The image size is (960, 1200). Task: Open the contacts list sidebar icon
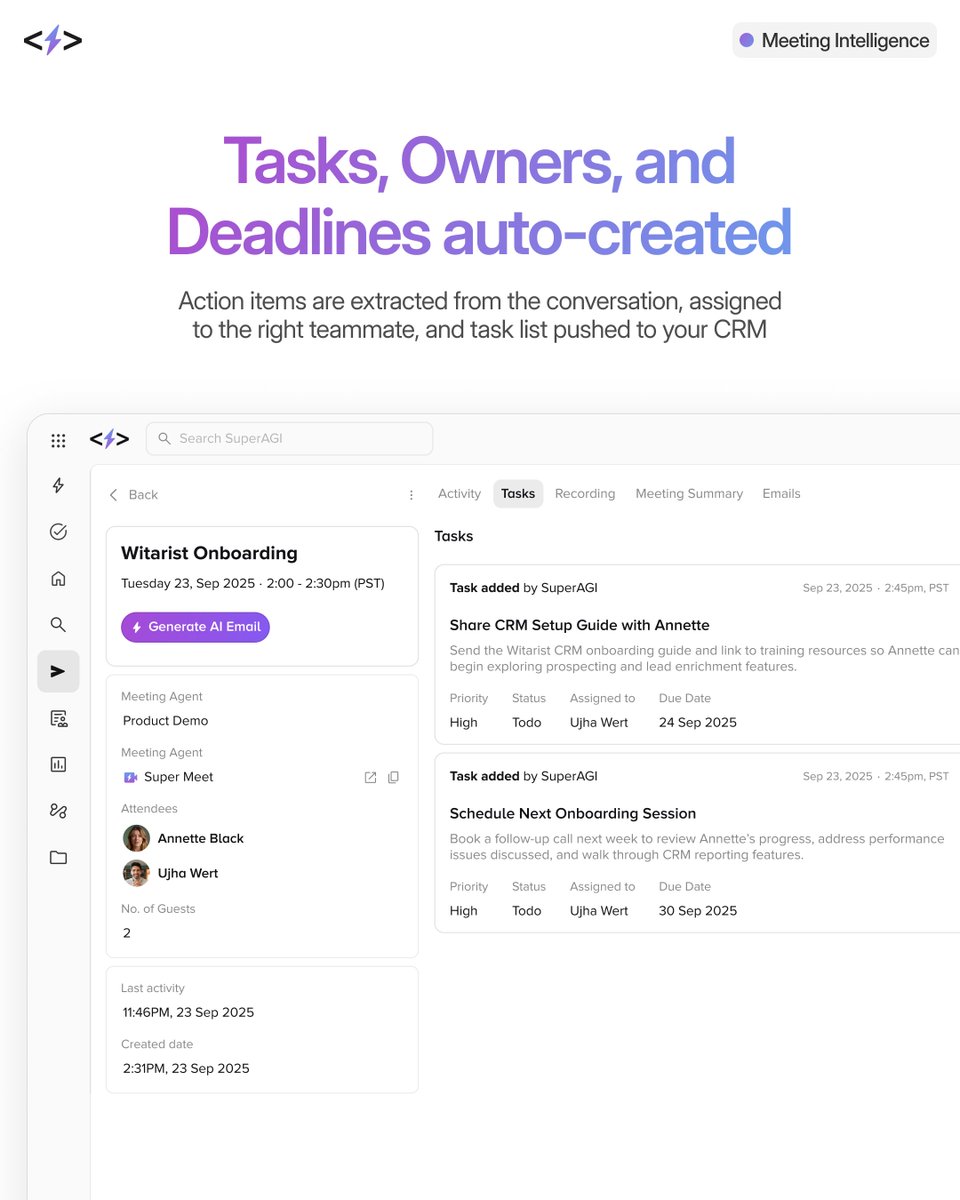pyautogui.click(x=58, y=718)
